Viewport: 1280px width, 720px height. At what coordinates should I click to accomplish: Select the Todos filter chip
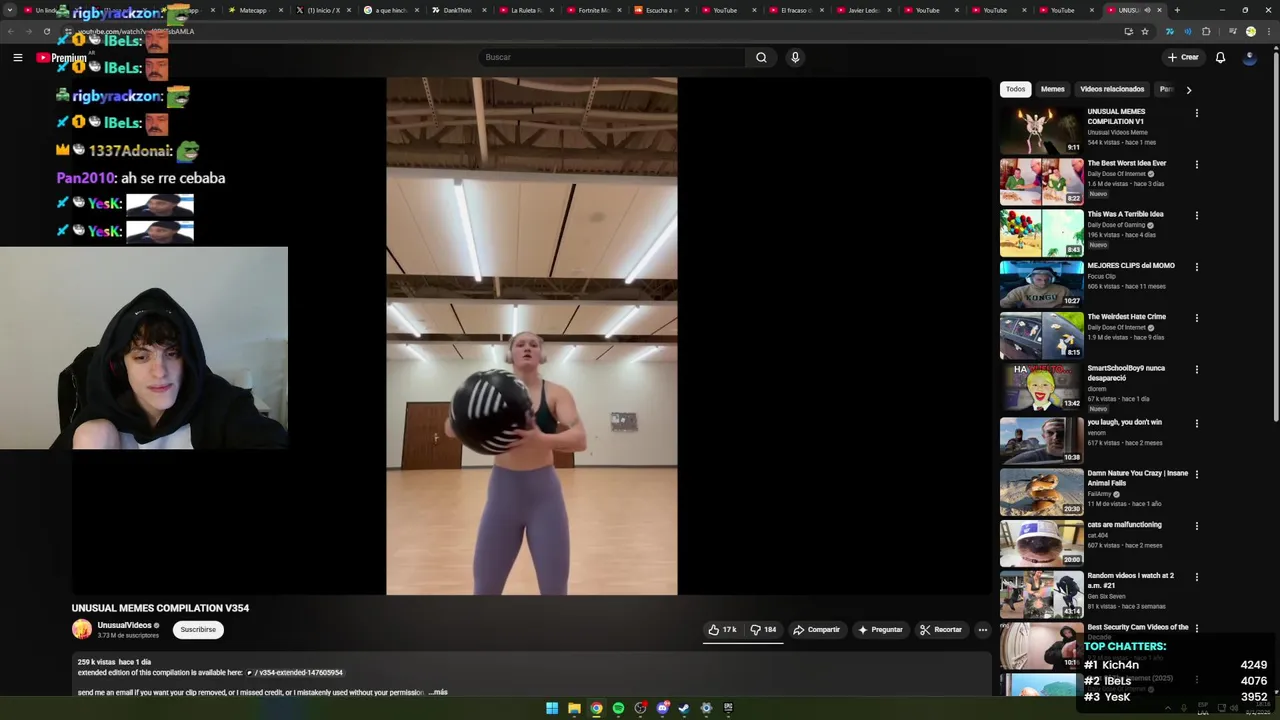click(1015, 89)
